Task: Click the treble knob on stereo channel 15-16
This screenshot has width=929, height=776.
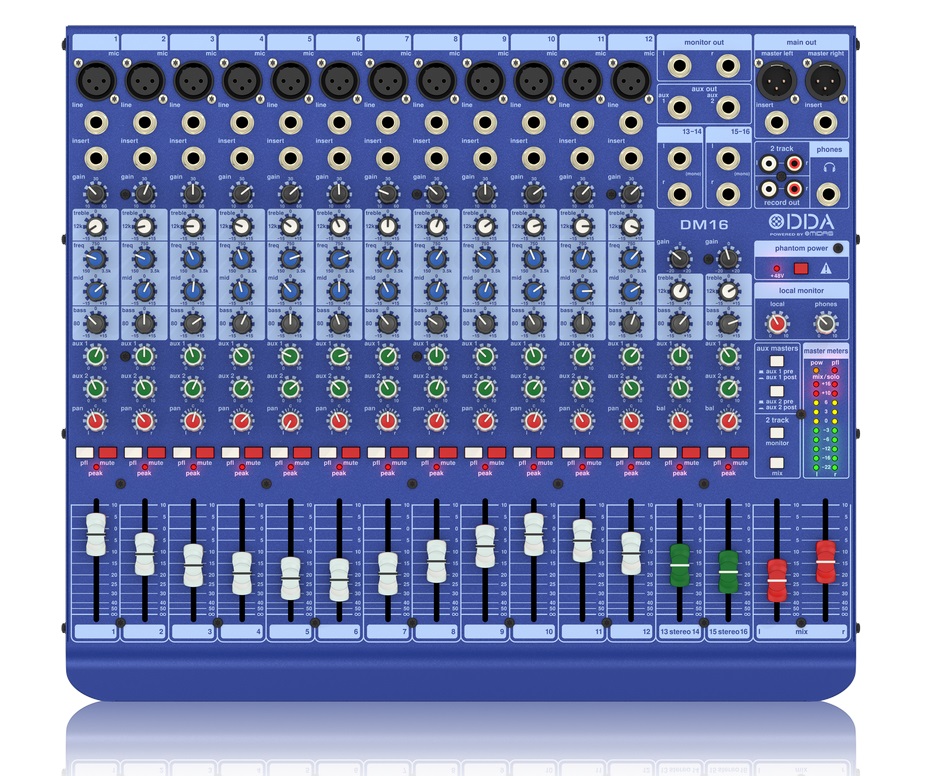Action: click(728, 290)
